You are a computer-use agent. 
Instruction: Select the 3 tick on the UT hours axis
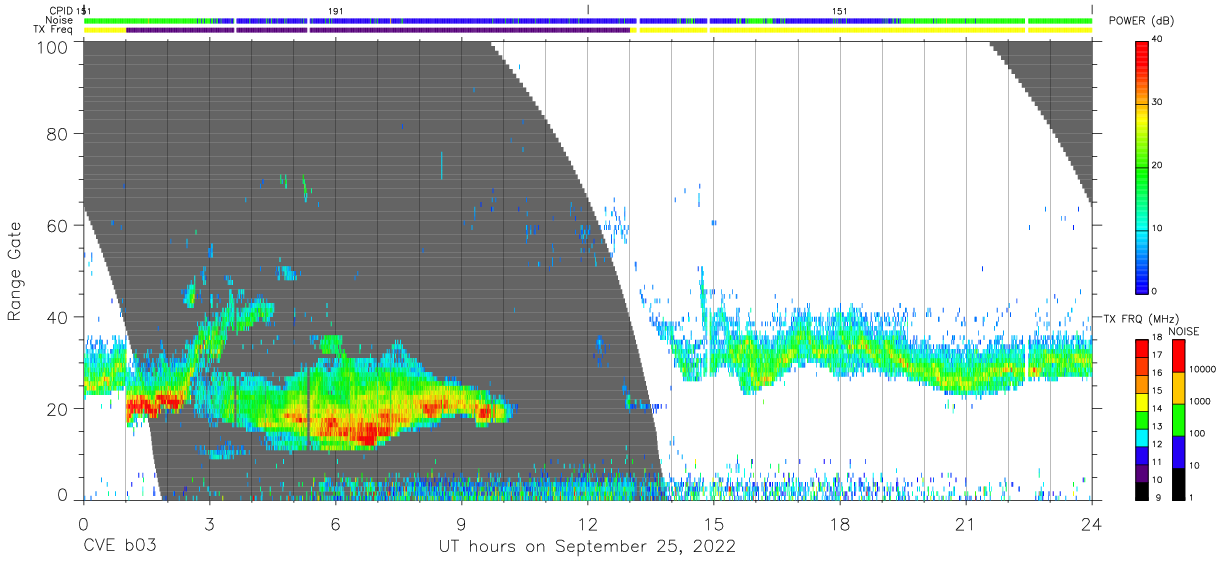[x=209, y=524]
